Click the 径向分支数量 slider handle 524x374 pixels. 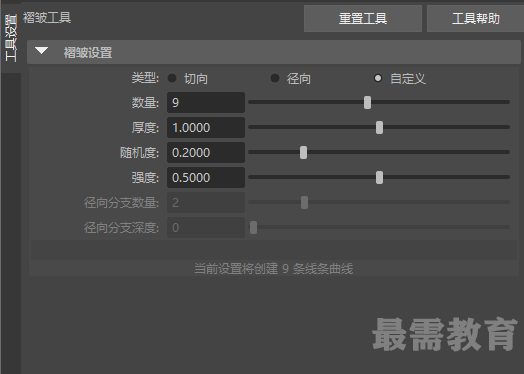304,203
